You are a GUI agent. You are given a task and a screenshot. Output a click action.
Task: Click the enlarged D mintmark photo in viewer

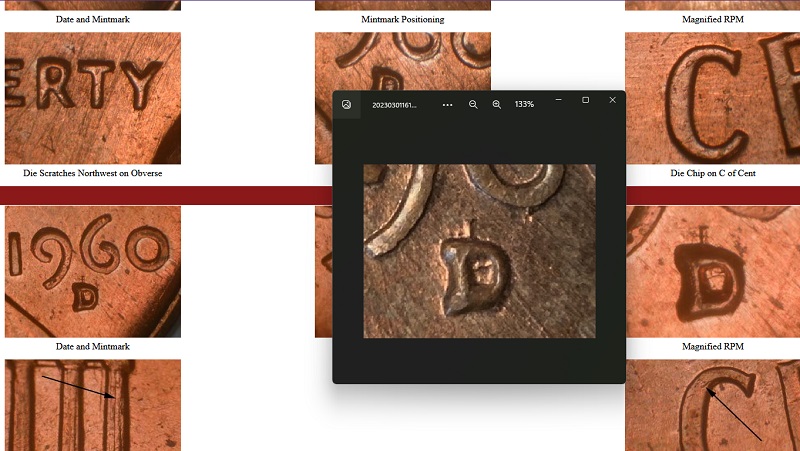[479, 251]
